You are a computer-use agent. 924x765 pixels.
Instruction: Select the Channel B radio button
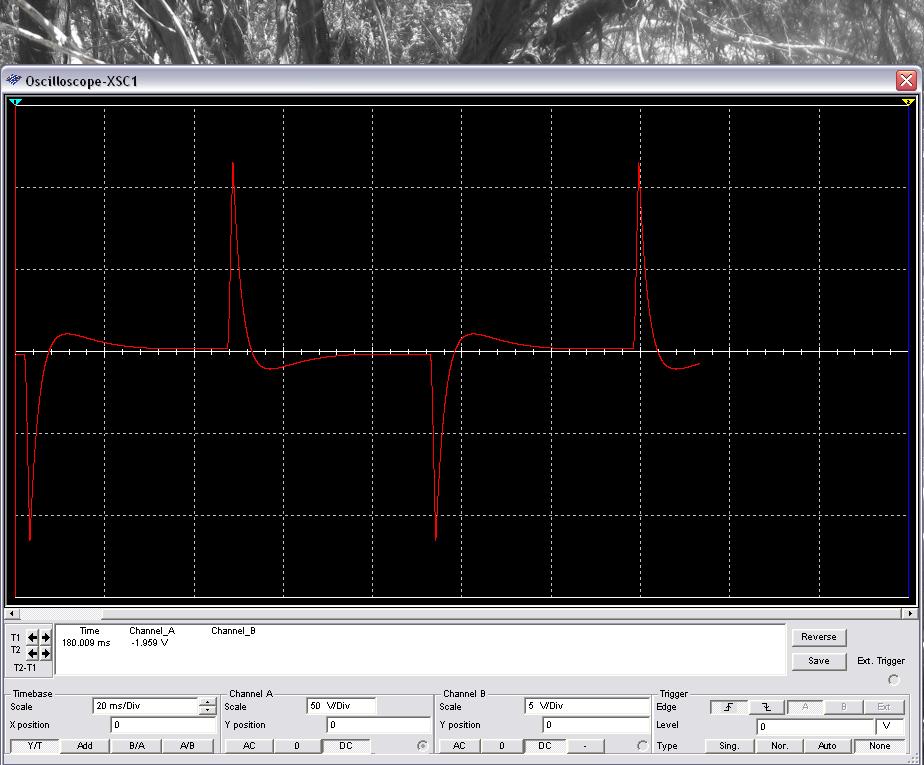coord(642,746)
